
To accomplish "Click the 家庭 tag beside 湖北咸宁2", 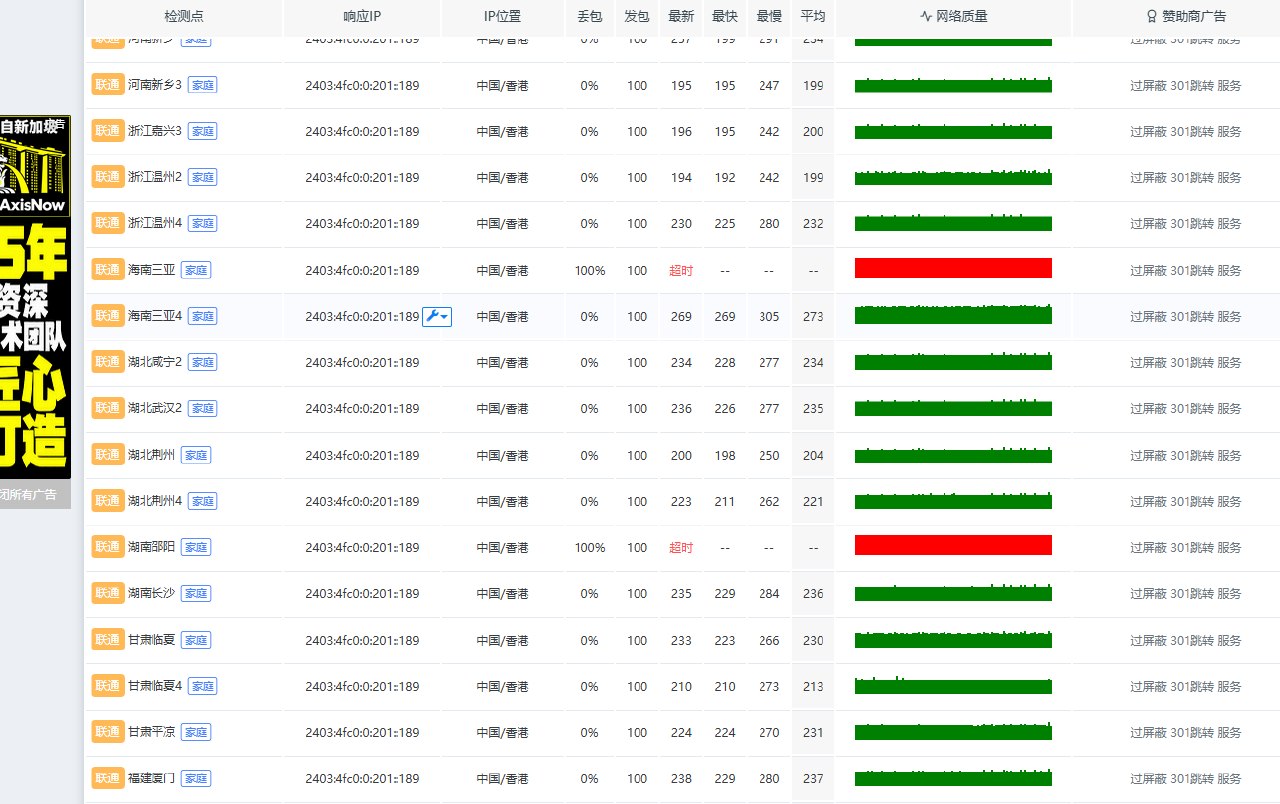I will [202, 362].
